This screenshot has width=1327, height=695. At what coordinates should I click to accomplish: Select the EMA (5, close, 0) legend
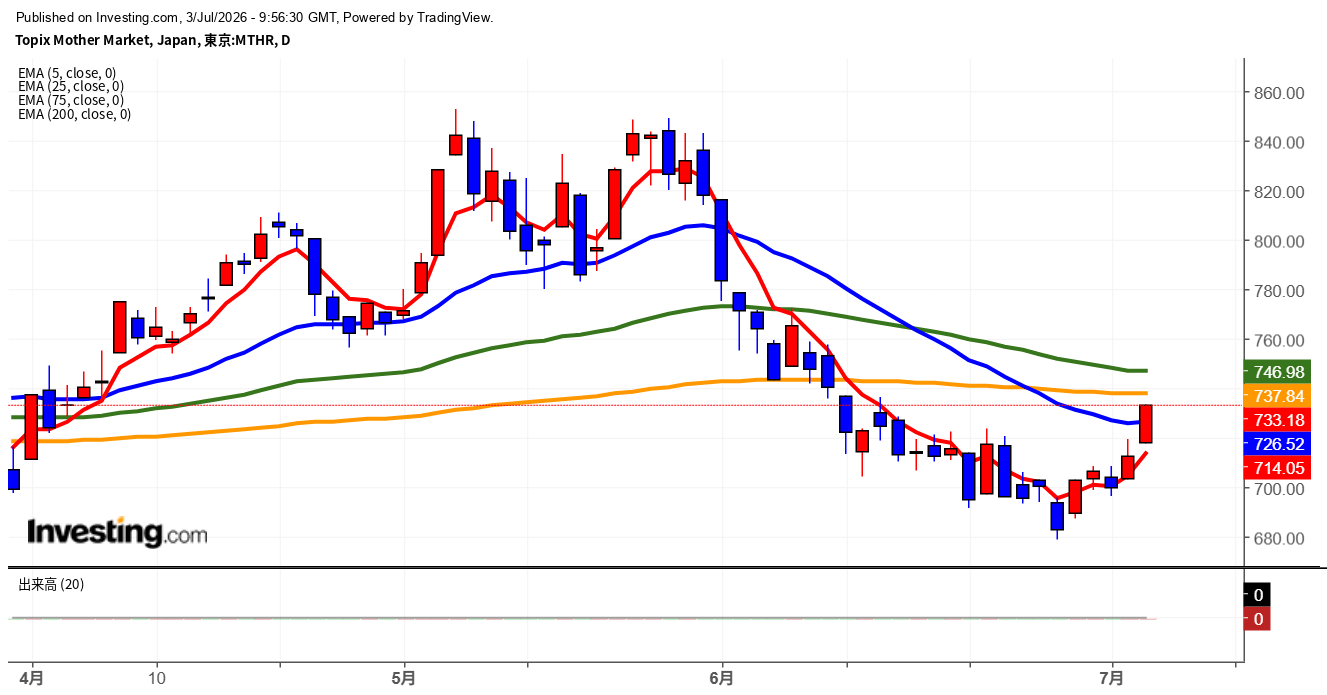tap(67, 73)
